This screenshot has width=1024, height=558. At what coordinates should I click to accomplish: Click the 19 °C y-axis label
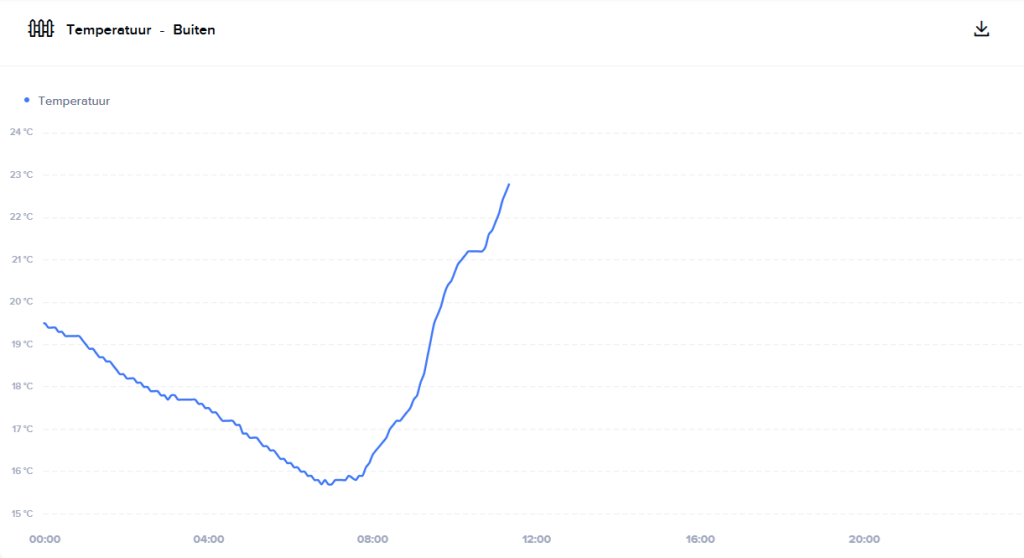tap(21, 344)
